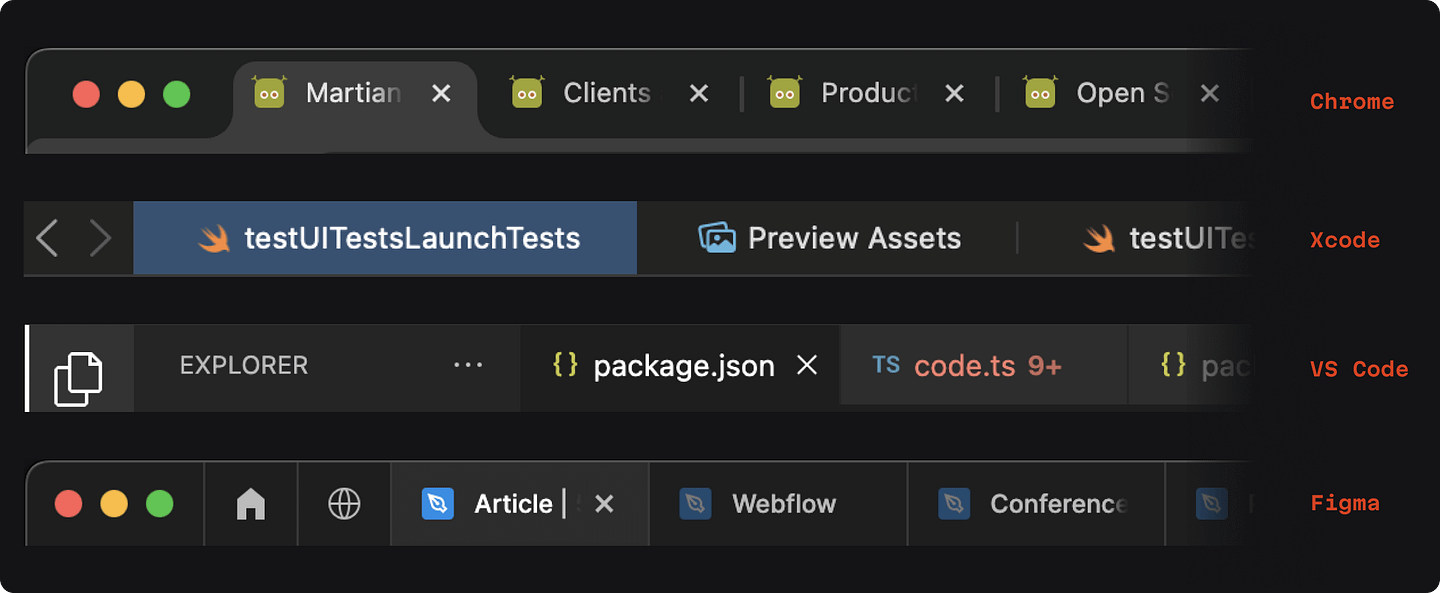Go forward using Xcode's right chevron
This screenshot has width=1440, height=593.
click(x=100, y=238)
